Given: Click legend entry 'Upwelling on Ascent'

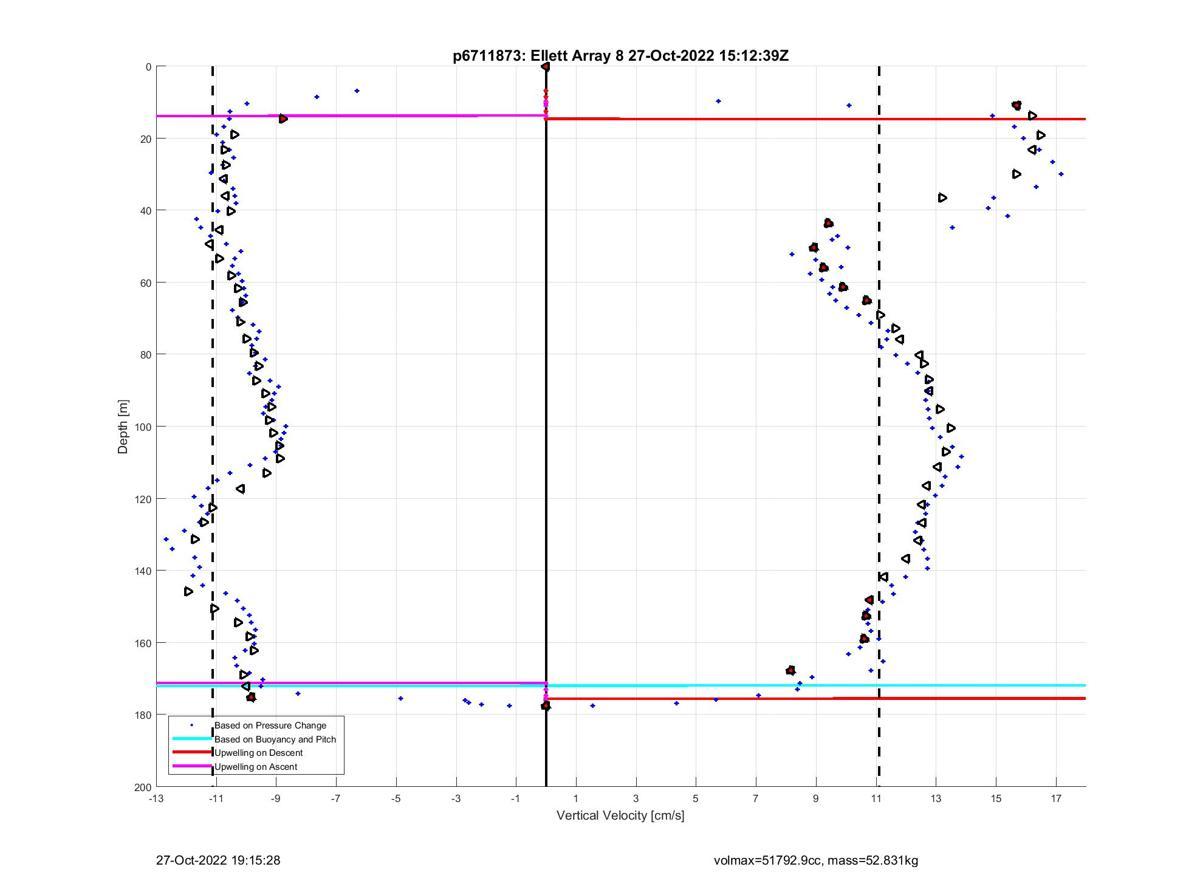Looking at the screenshot, I should tap(255, 767).
